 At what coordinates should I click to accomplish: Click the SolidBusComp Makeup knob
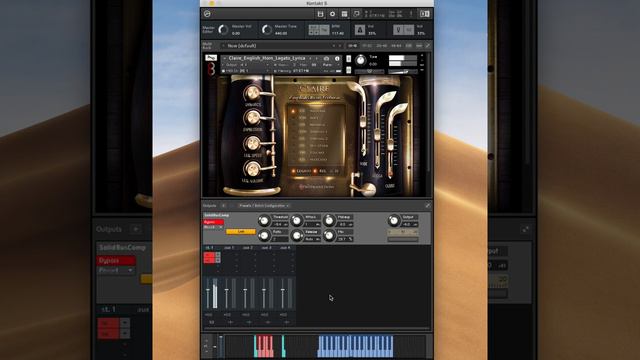click(x=329, y=221)
